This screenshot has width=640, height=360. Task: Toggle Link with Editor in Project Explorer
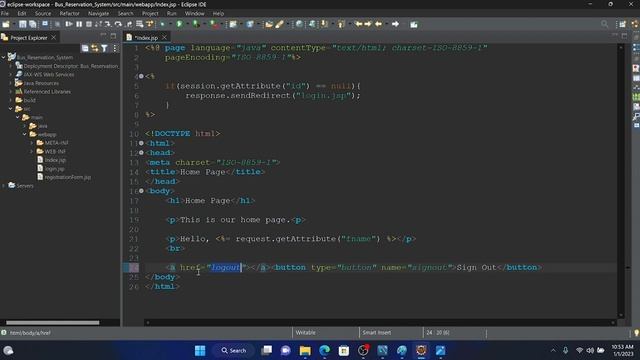point(95,49)
